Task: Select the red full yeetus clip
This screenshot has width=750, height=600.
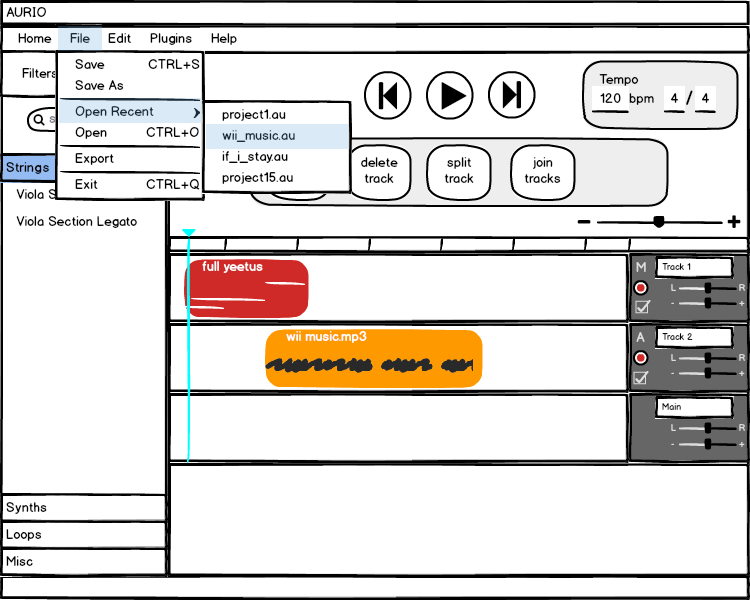Action: tap(246, 289)
